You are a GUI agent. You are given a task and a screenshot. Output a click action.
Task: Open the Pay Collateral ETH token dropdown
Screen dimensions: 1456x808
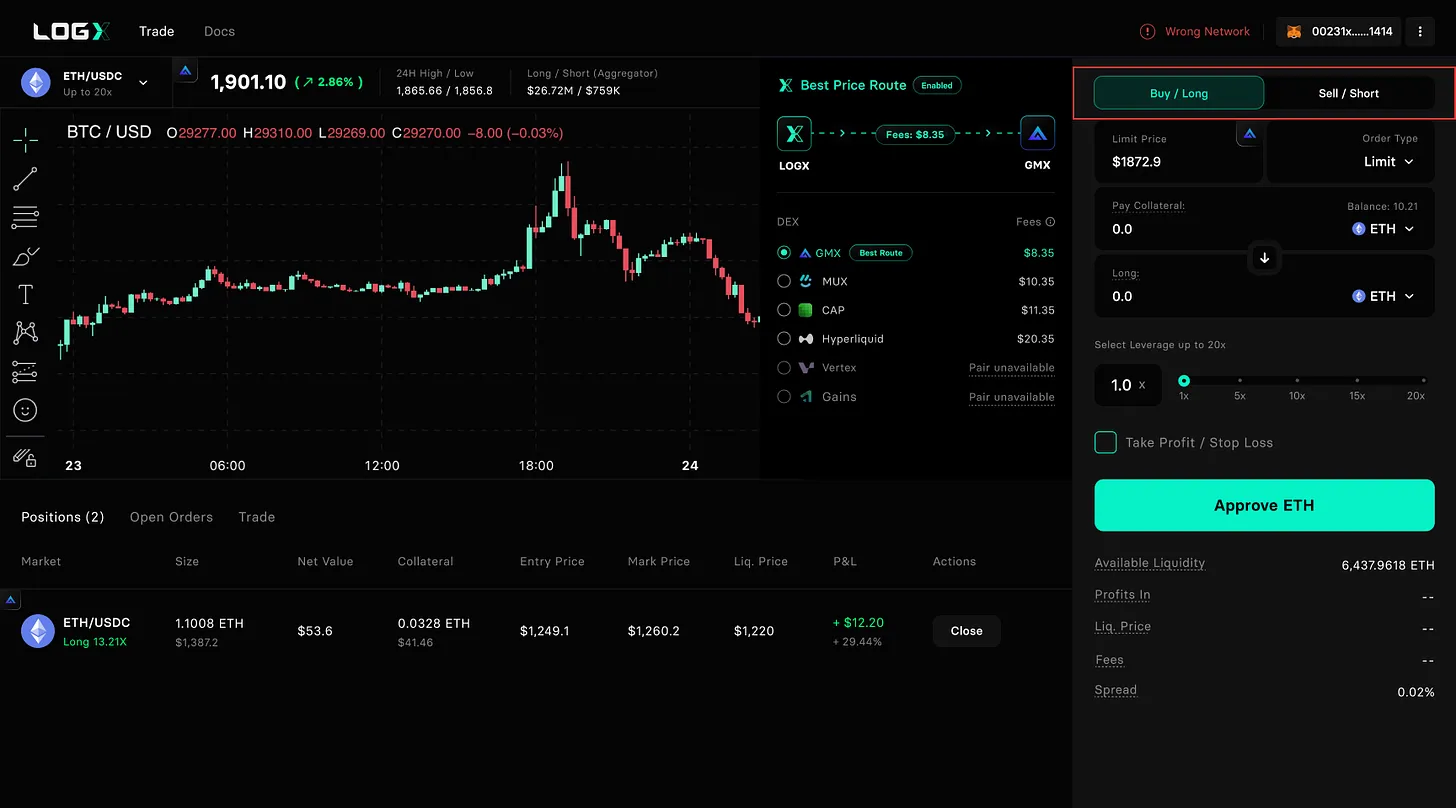tap(1384, 229)
